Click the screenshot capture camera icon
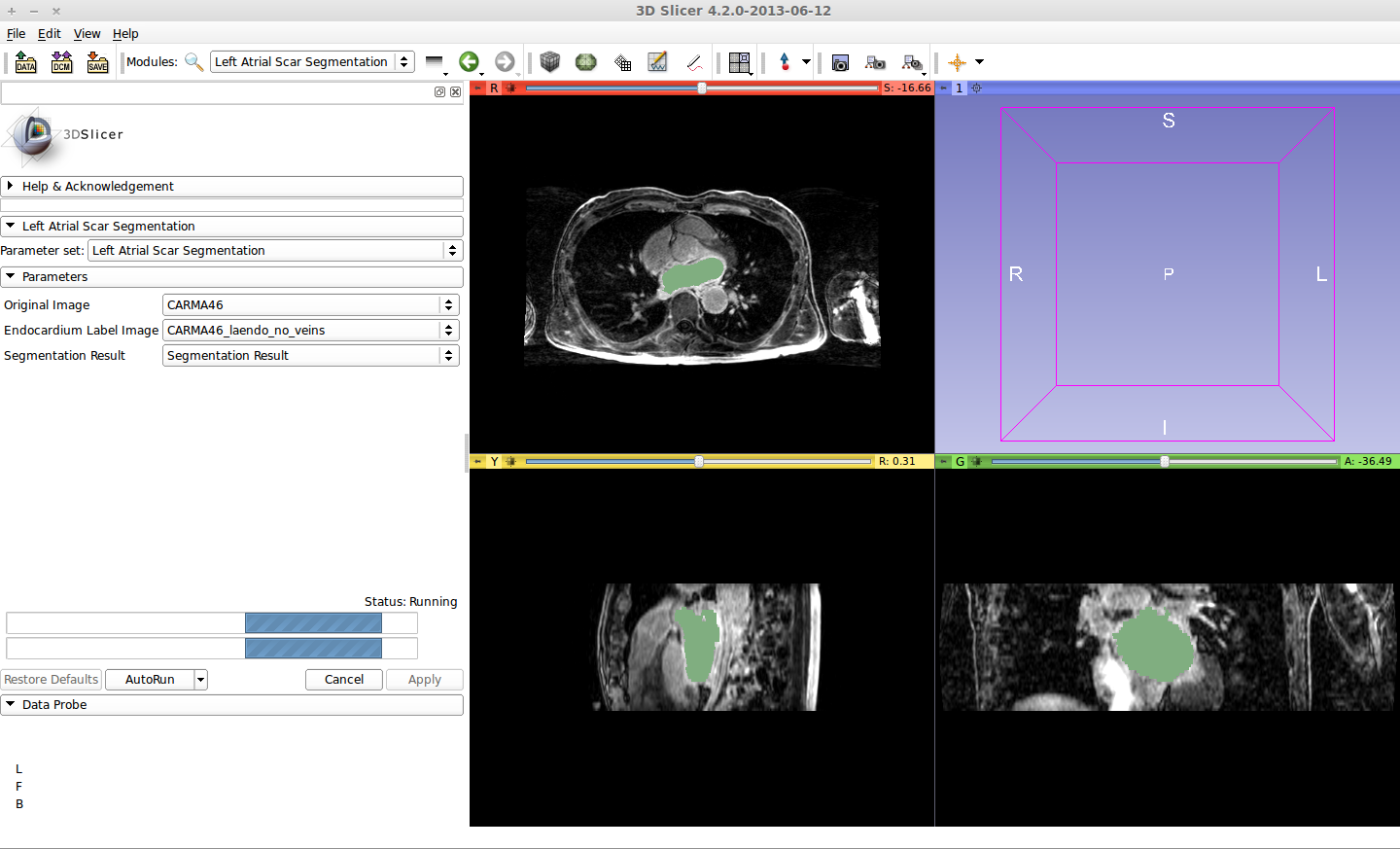1400x849 pixels. 841,62
